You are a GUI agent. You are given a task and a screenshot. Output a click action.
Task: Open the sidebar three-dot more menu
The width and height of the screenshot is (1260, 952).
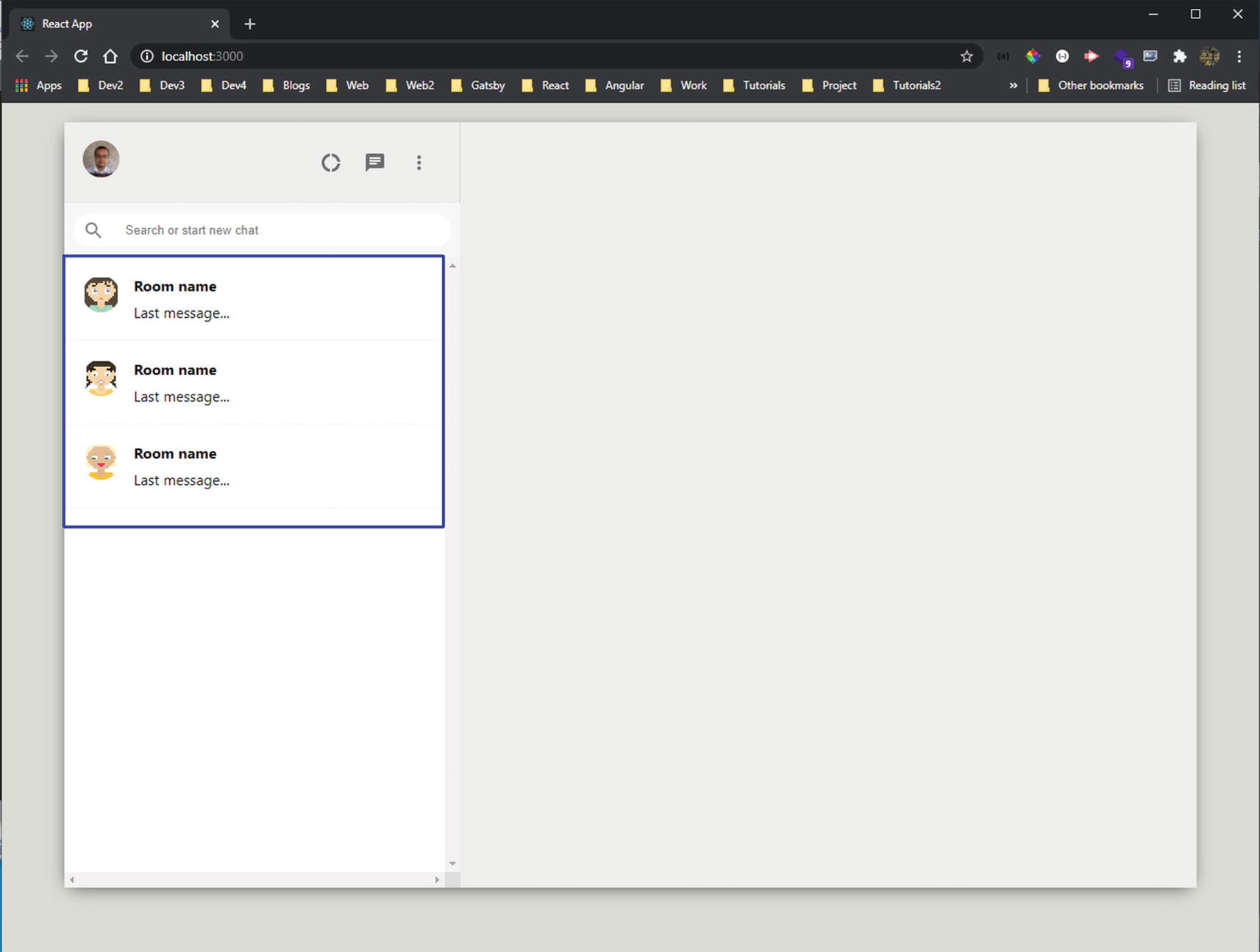[x=419, y=163]
